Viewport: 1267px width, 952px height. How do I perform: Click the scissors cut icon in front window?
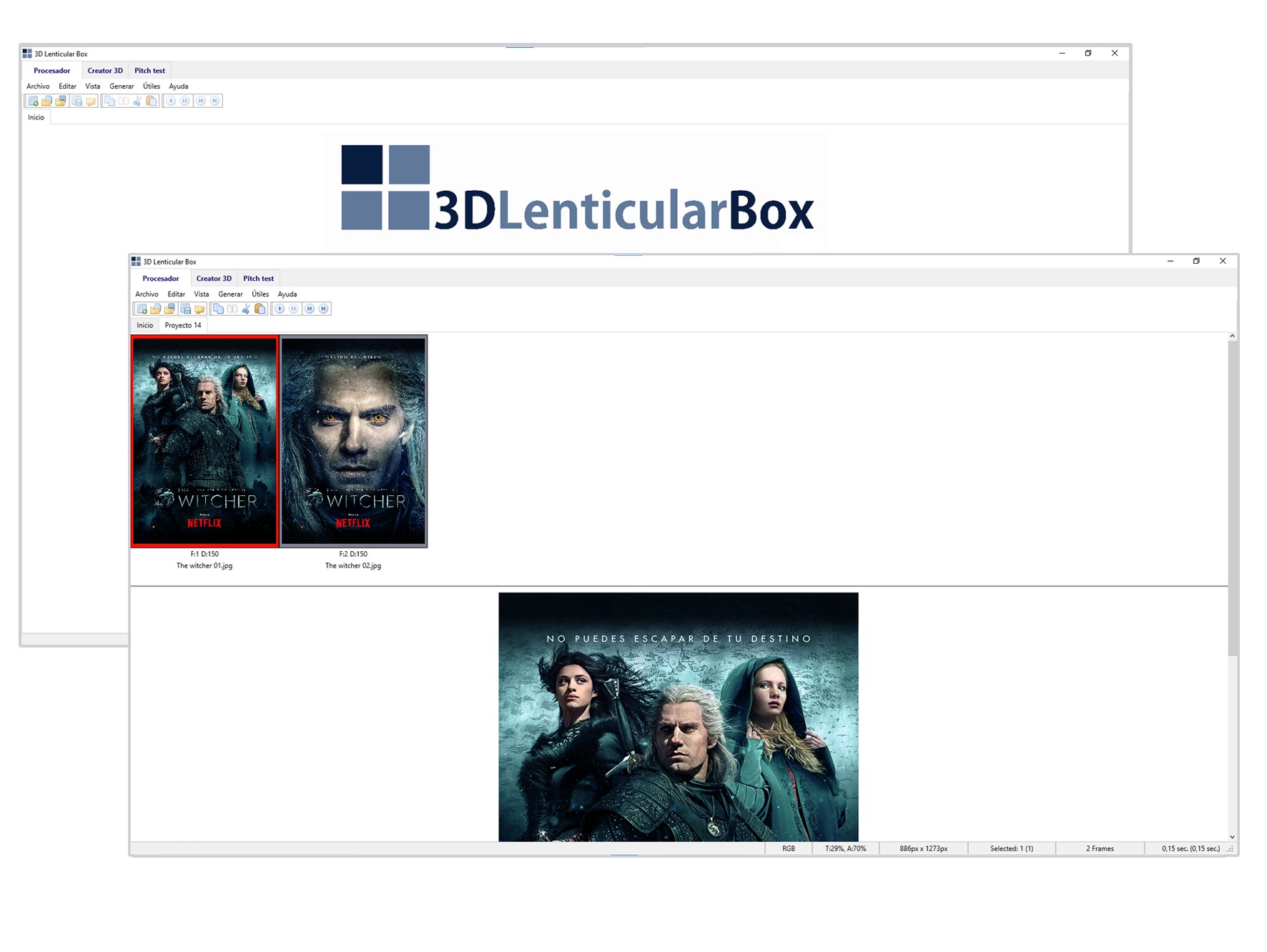tap(246, 309)
